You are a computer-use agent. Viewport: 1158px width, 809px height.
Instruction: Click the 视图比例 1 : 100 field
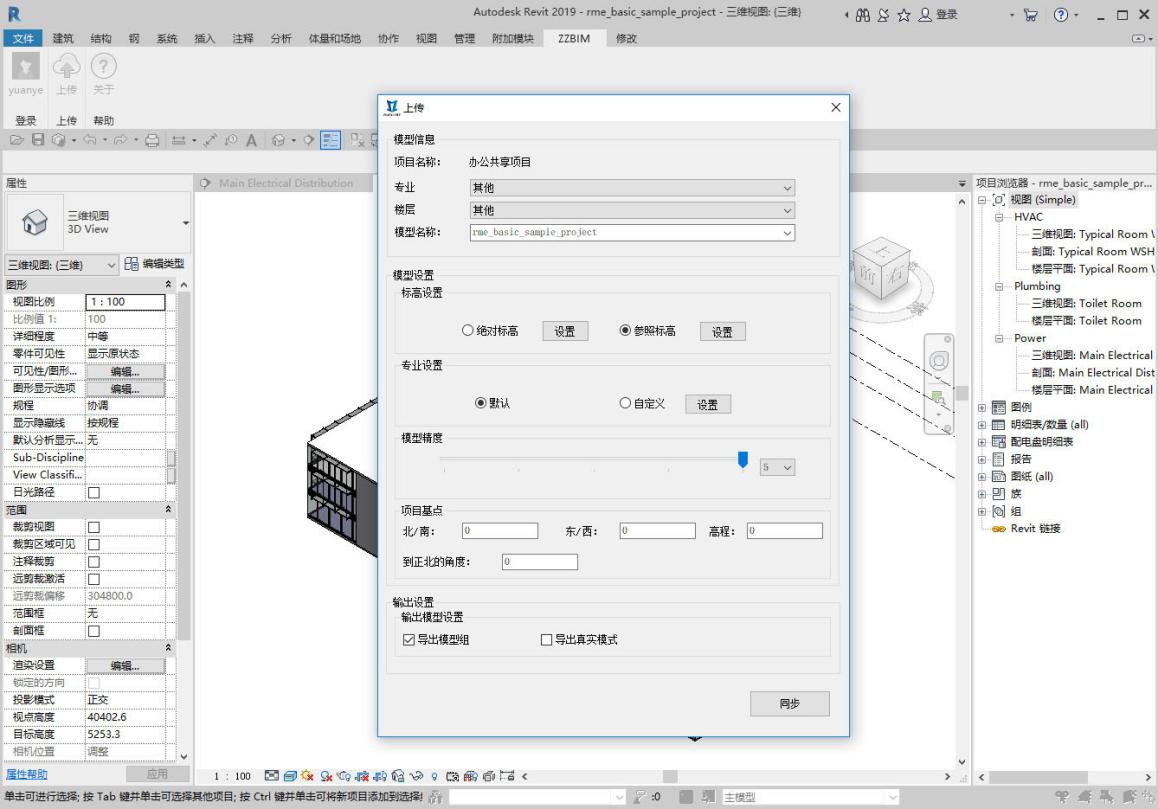126,301
